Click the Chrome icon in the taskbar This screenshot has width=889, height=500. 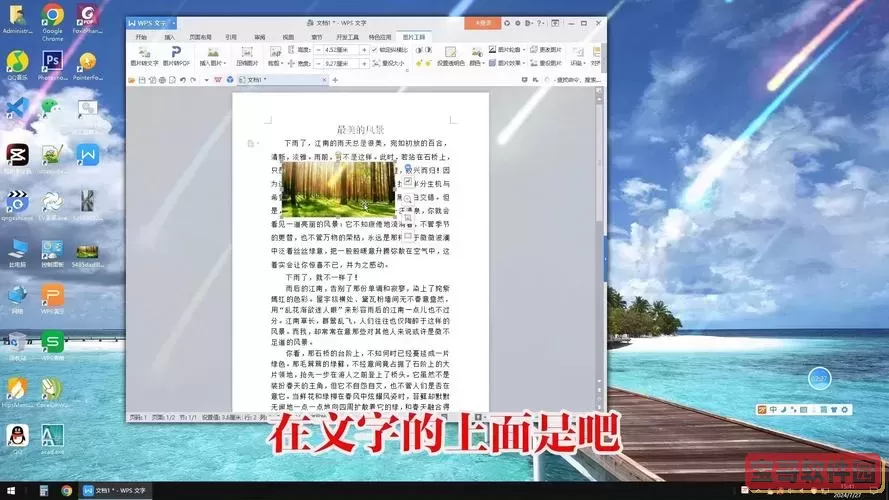[66, 490]
